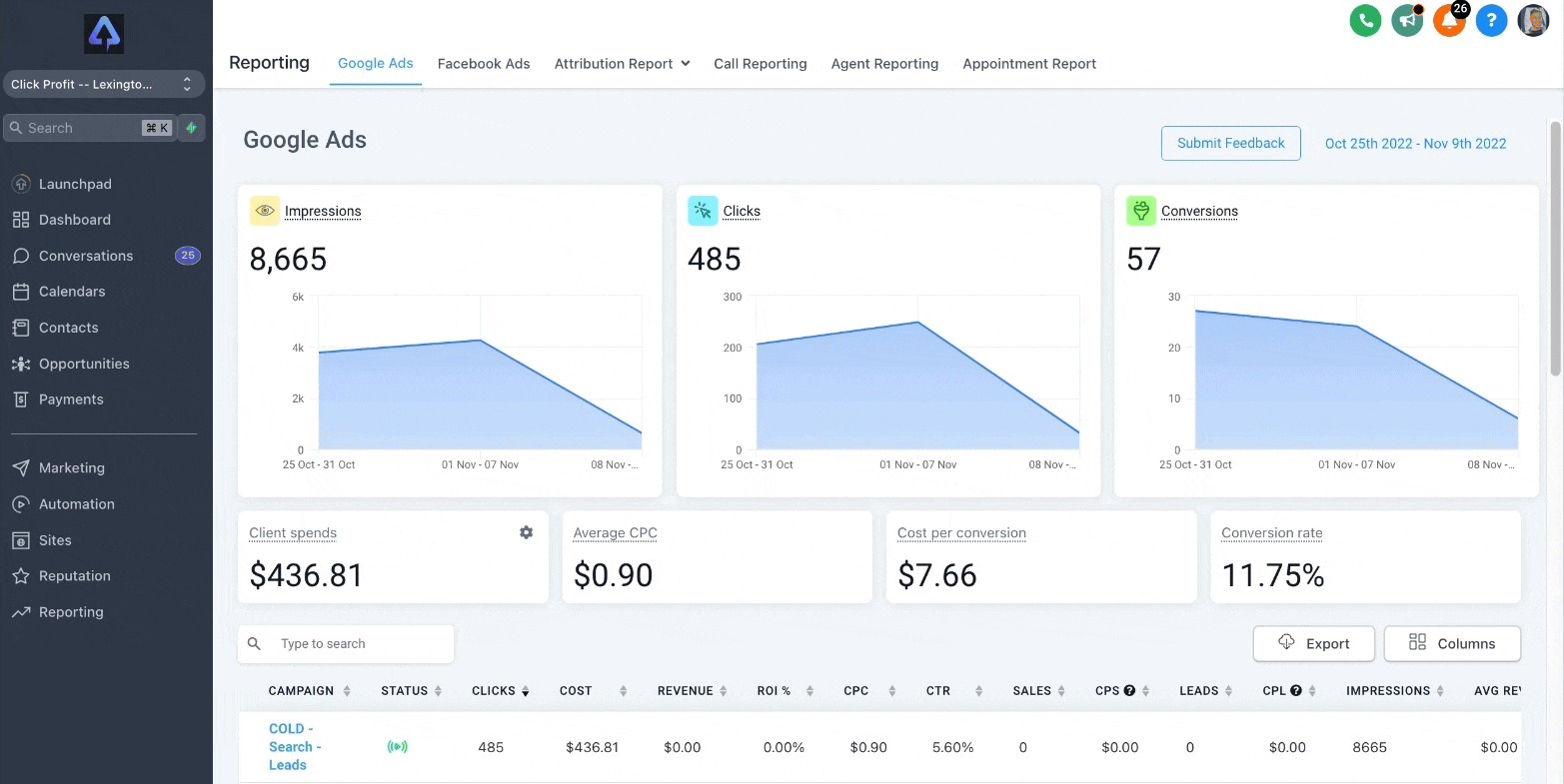Sort table by Status column
1564x784 pixels.
[x=412, y=691]
